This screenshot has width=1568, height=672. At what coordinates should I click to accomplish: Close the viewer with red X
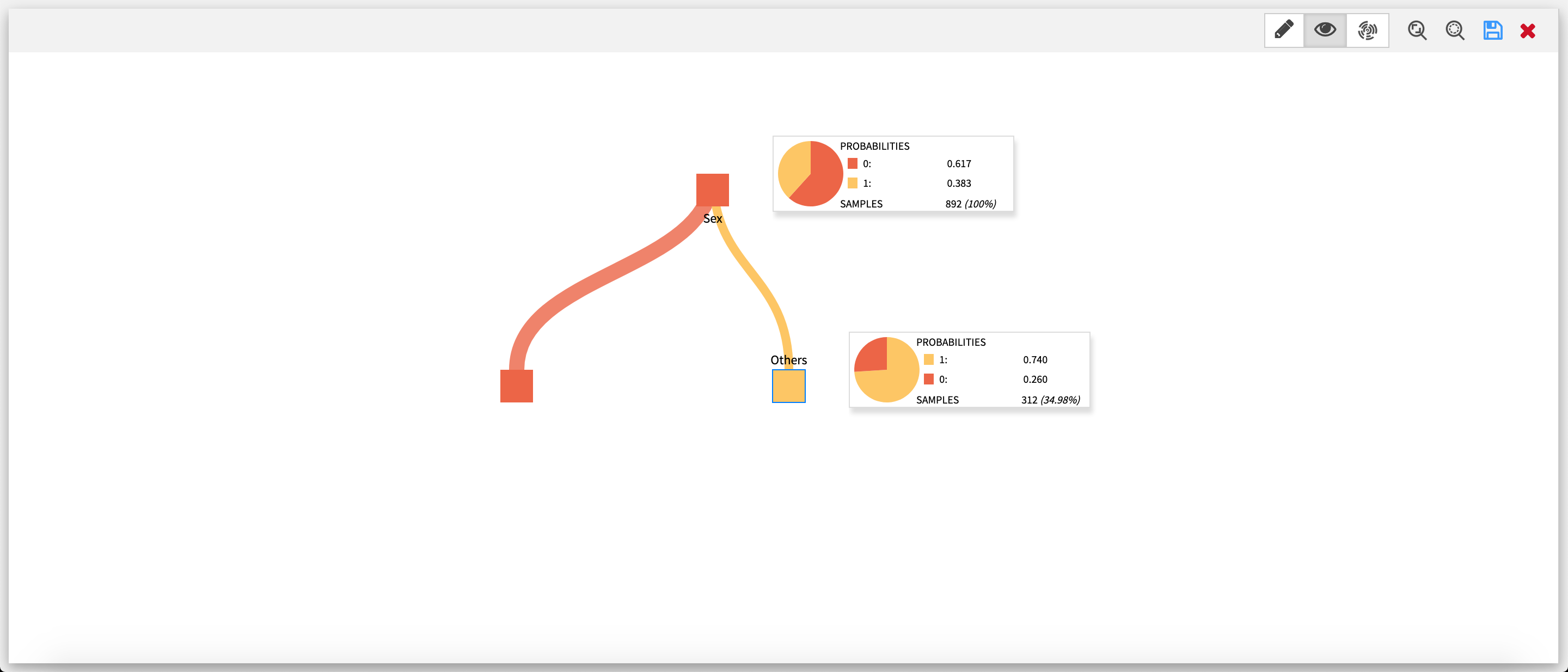tap(1527, 30)
